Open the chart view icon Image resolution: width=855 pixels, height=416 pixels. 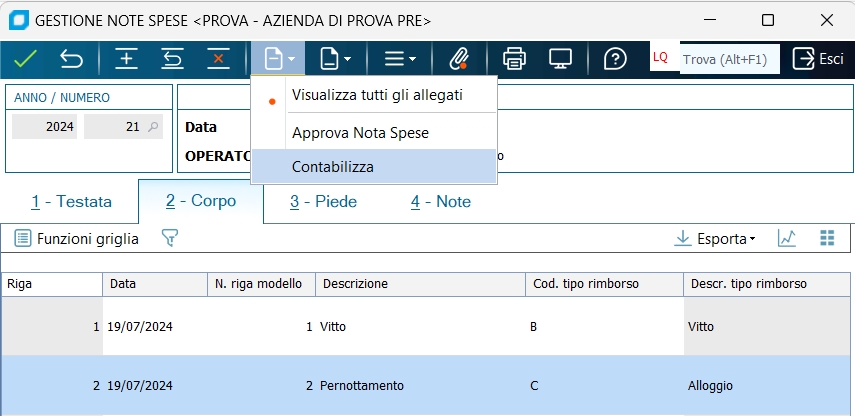point(787,238)
